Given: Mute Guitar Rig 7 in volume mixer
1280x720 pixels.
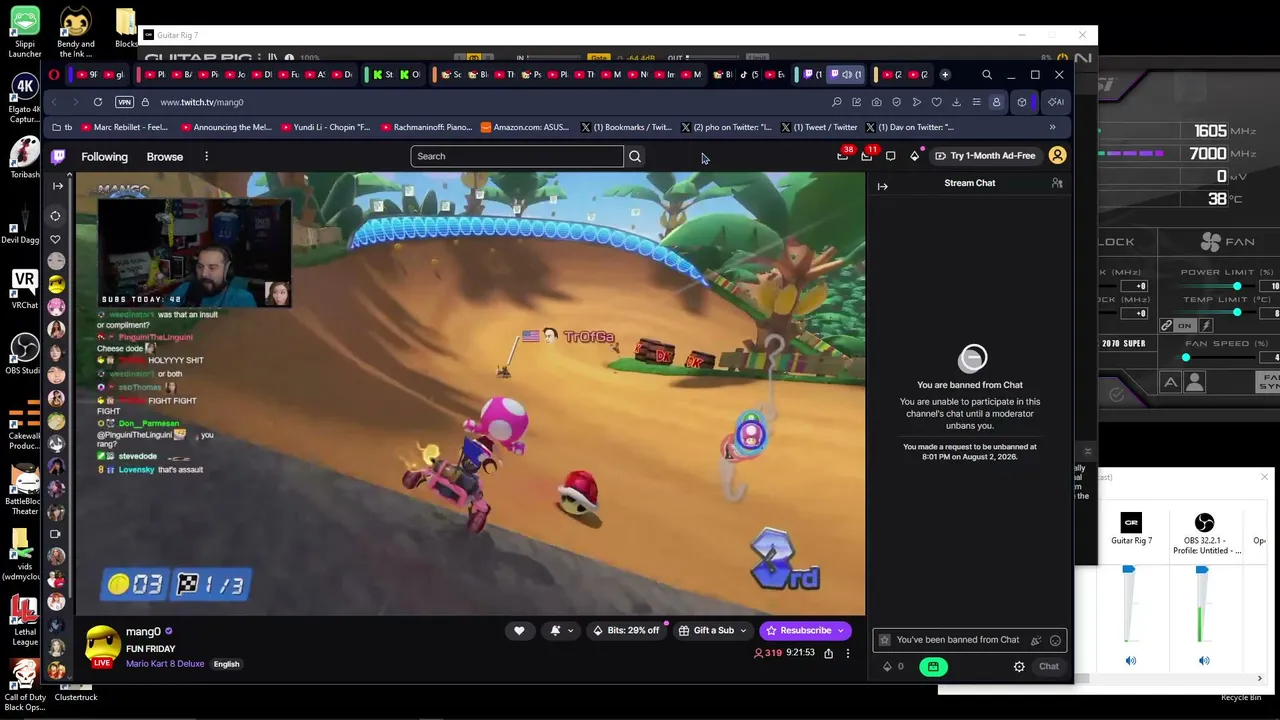Looking at the screenshot, I should tap(1131, 660).
